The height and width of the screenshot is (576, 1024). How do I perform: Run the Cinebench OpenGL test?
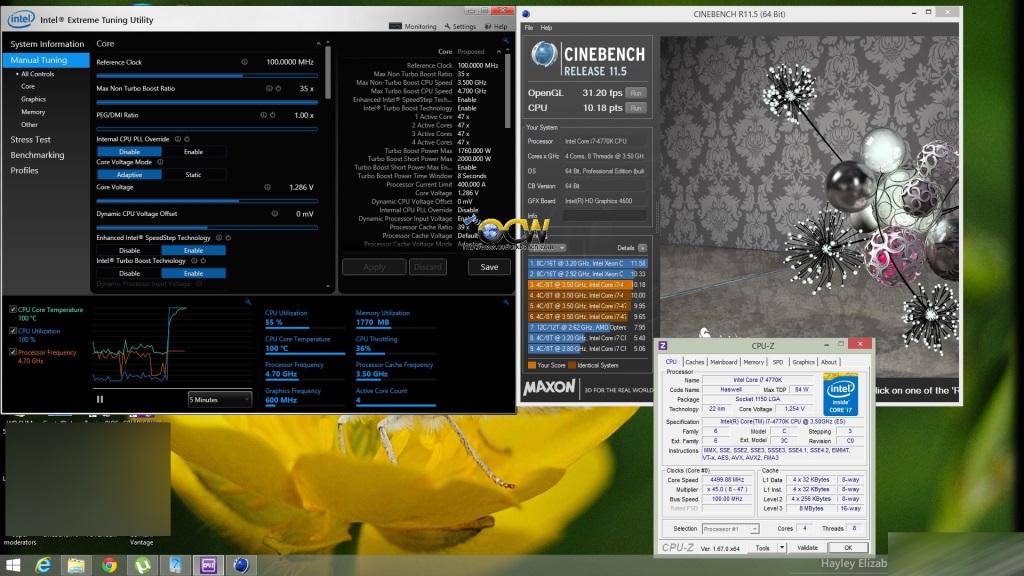635,93
